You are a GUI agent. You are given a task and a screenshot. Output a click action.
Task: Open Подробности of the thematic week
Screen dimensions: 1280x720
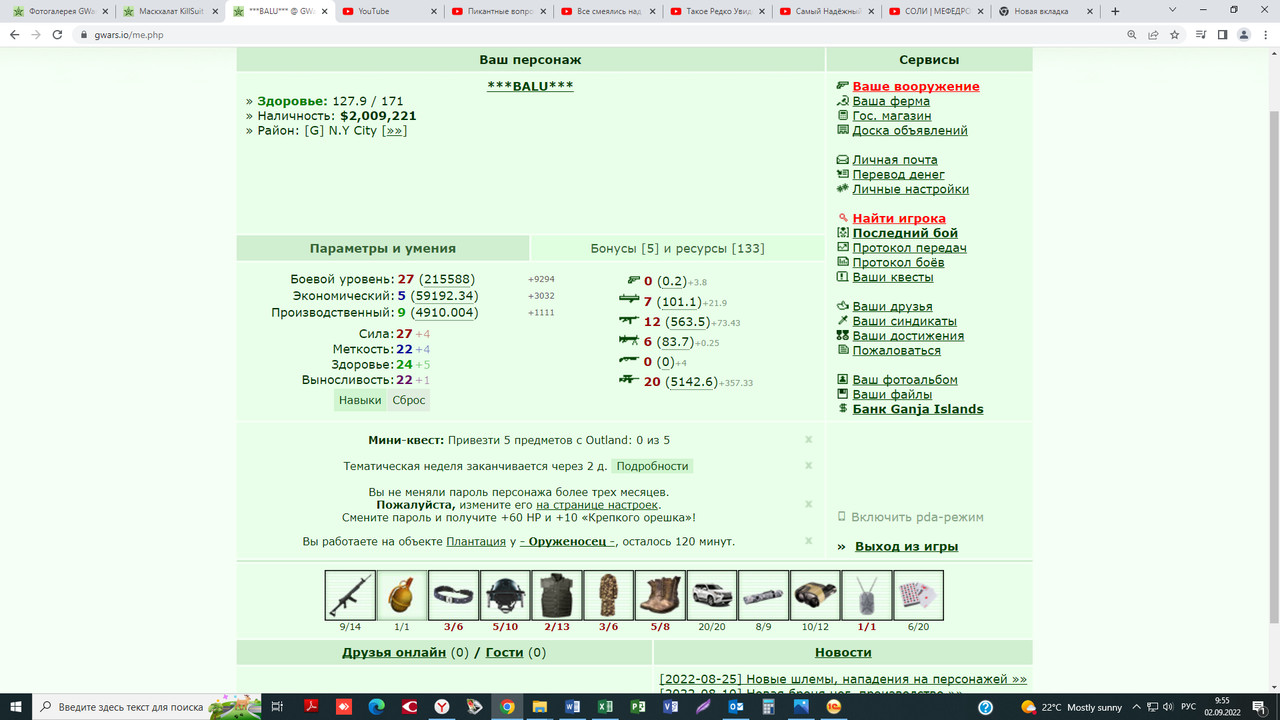pos(652,466)
